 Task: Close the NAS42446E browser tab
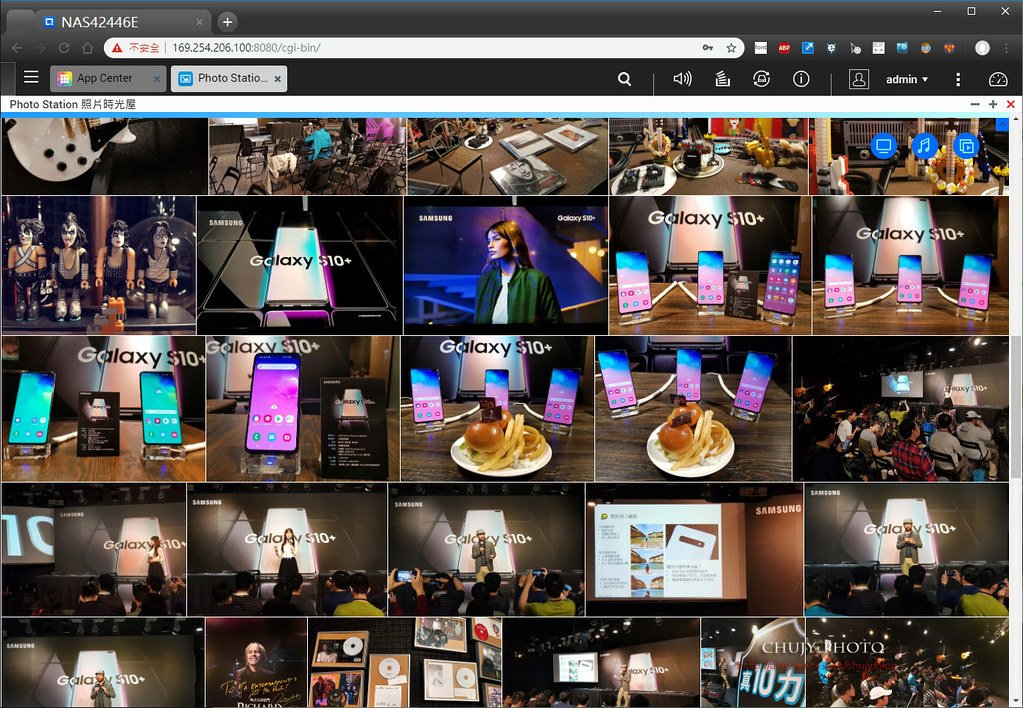200,22
